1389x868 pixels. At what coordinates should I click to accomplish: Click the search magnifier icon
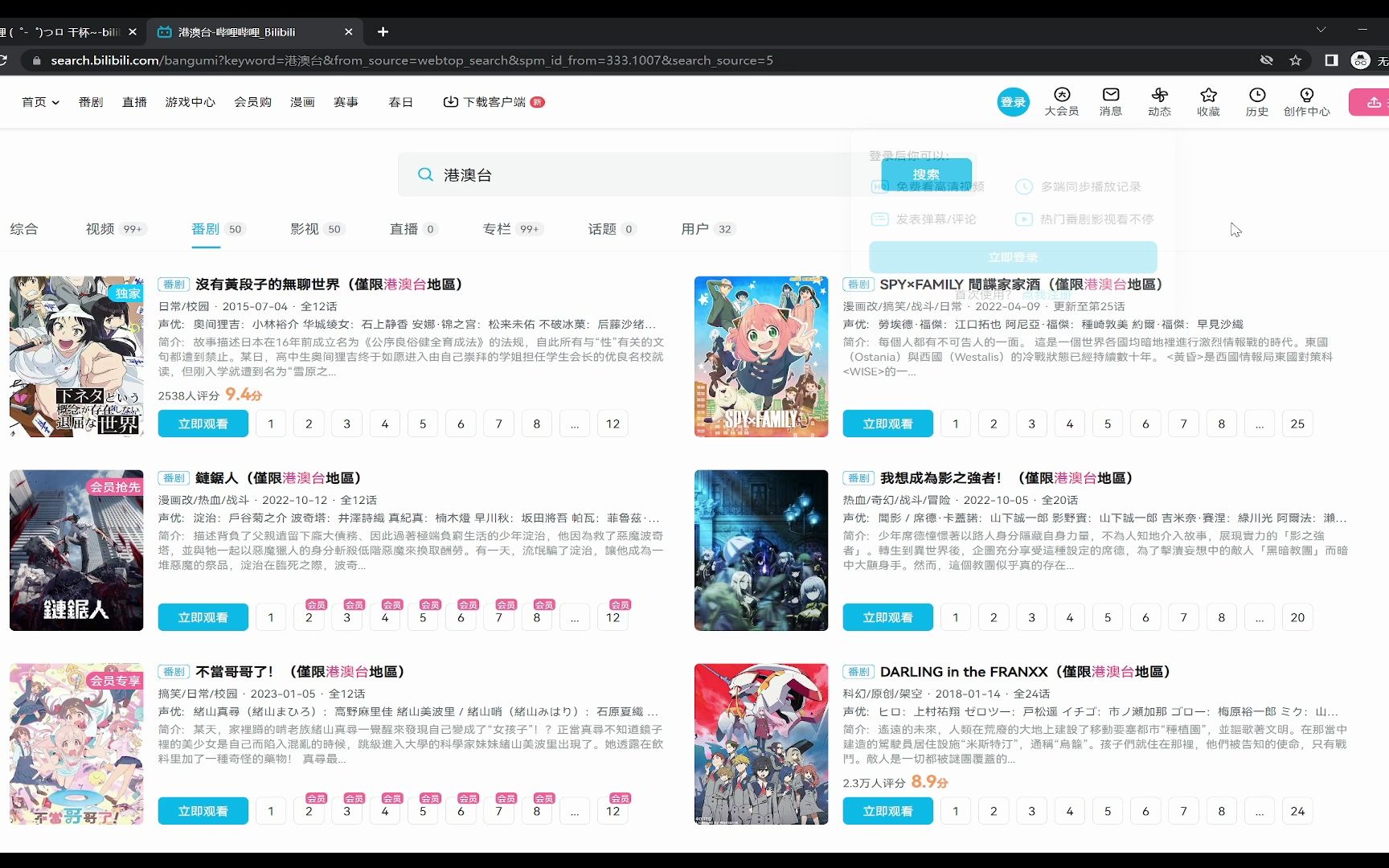click(425, 174)
